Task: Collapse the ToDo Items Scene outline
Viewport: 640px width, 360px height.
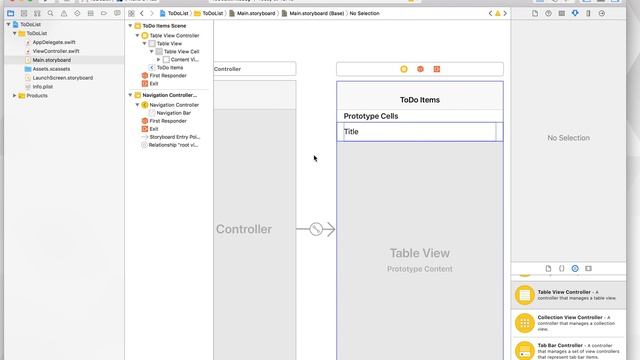Action: tap(131, 26)
